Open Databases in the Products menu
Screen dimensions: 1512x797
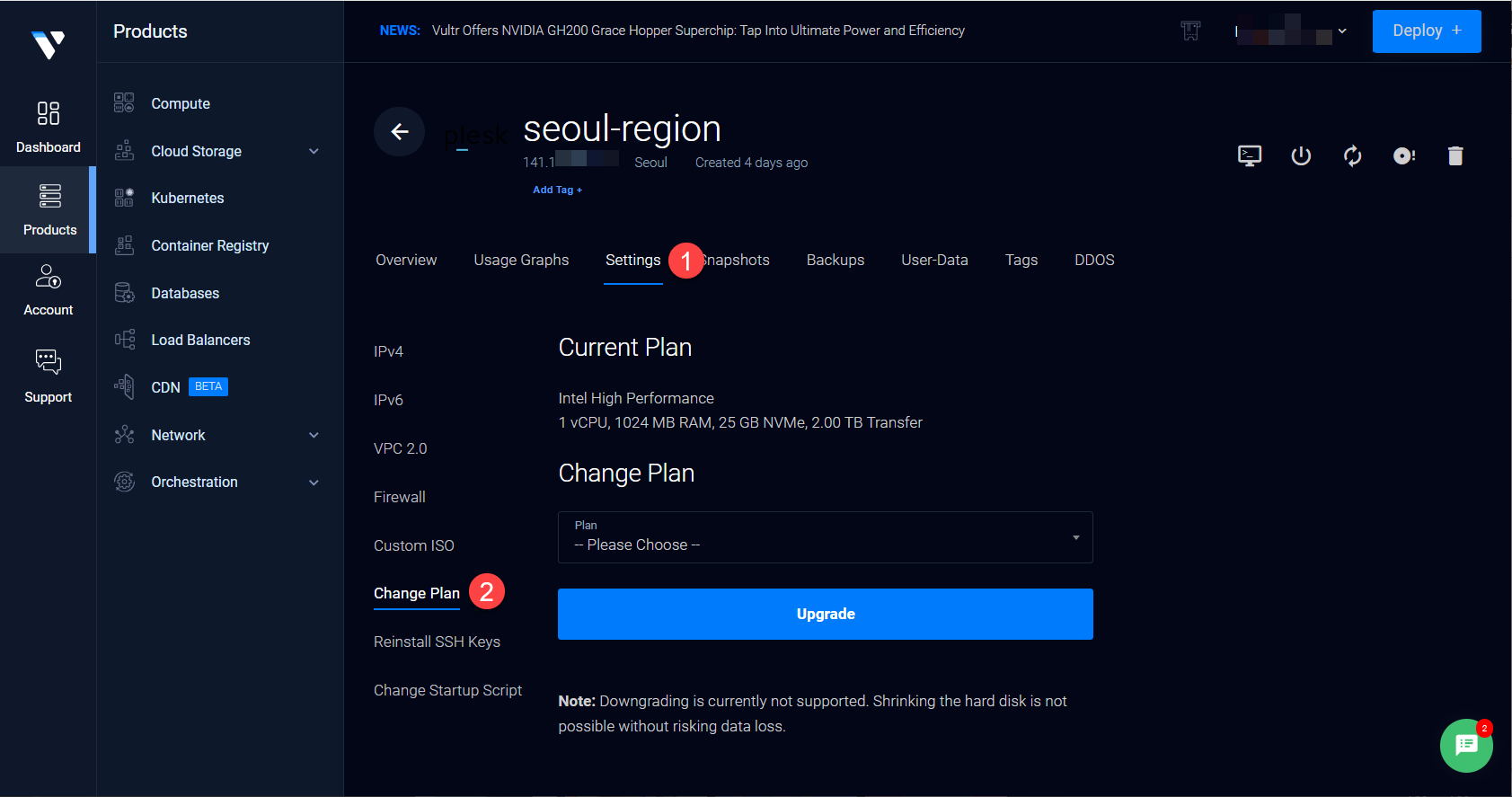[x=185, y=293]
